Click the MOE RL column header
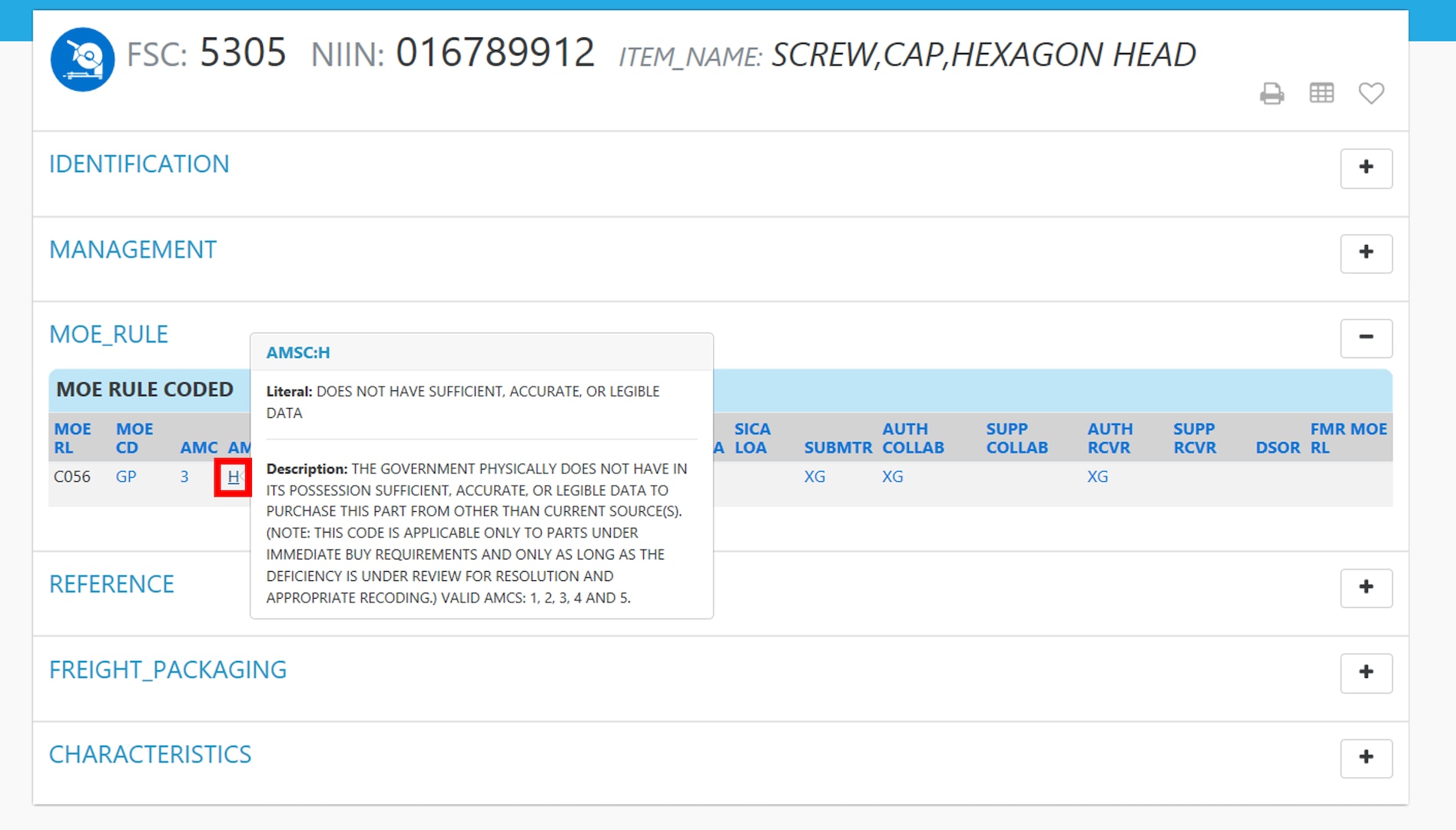1456x830 pixels. coord(72,438)
